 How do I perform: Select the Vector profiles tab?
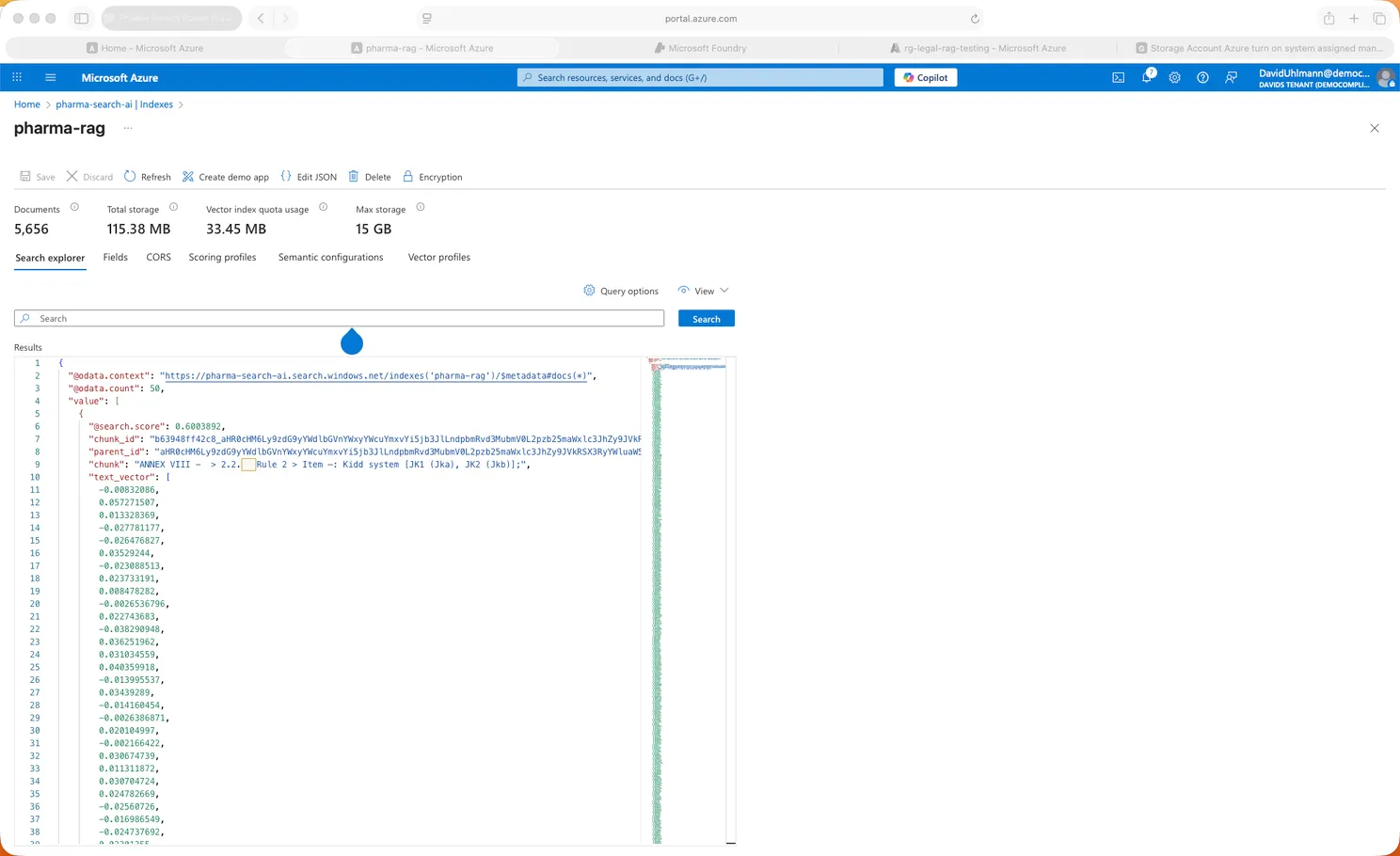[439, 257]
